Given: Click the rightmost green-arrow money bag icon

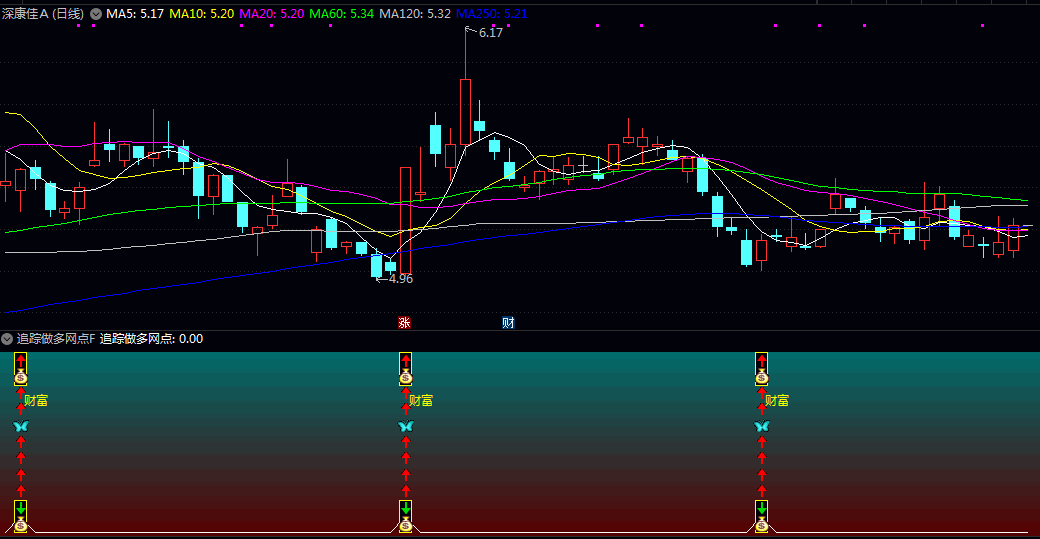Looking at the screenshot, I should [761, 516].
